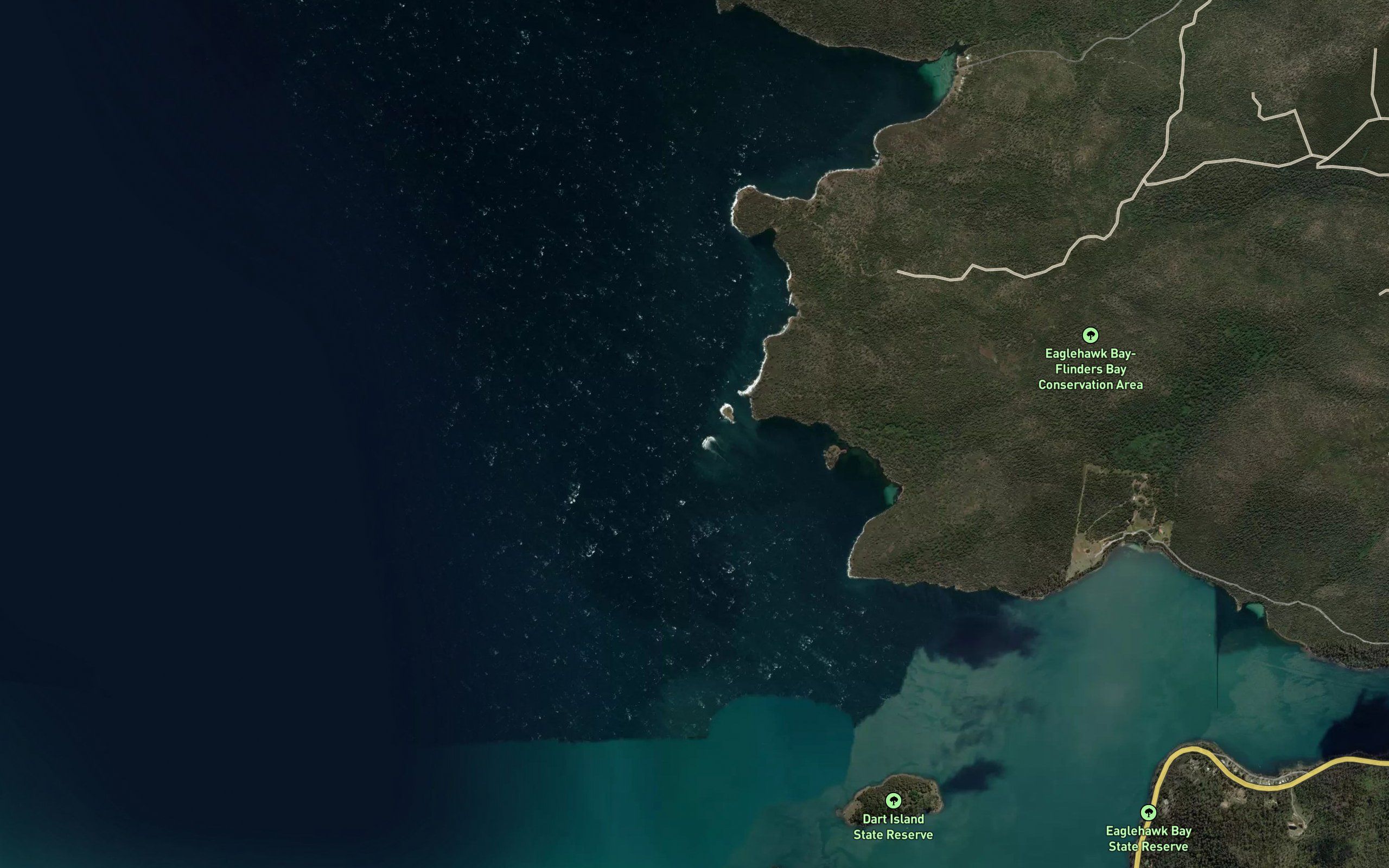Select the 'Eaglehawk Bay State Reserve' label

pos(1149,839)
